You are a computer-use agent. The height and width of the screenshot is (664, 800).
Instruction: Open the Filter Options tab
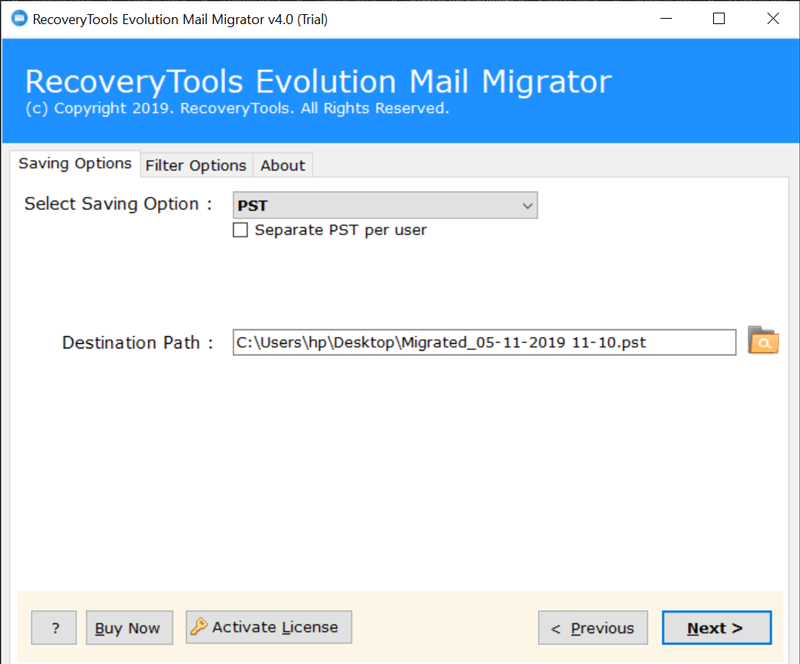tap(196, 165)
